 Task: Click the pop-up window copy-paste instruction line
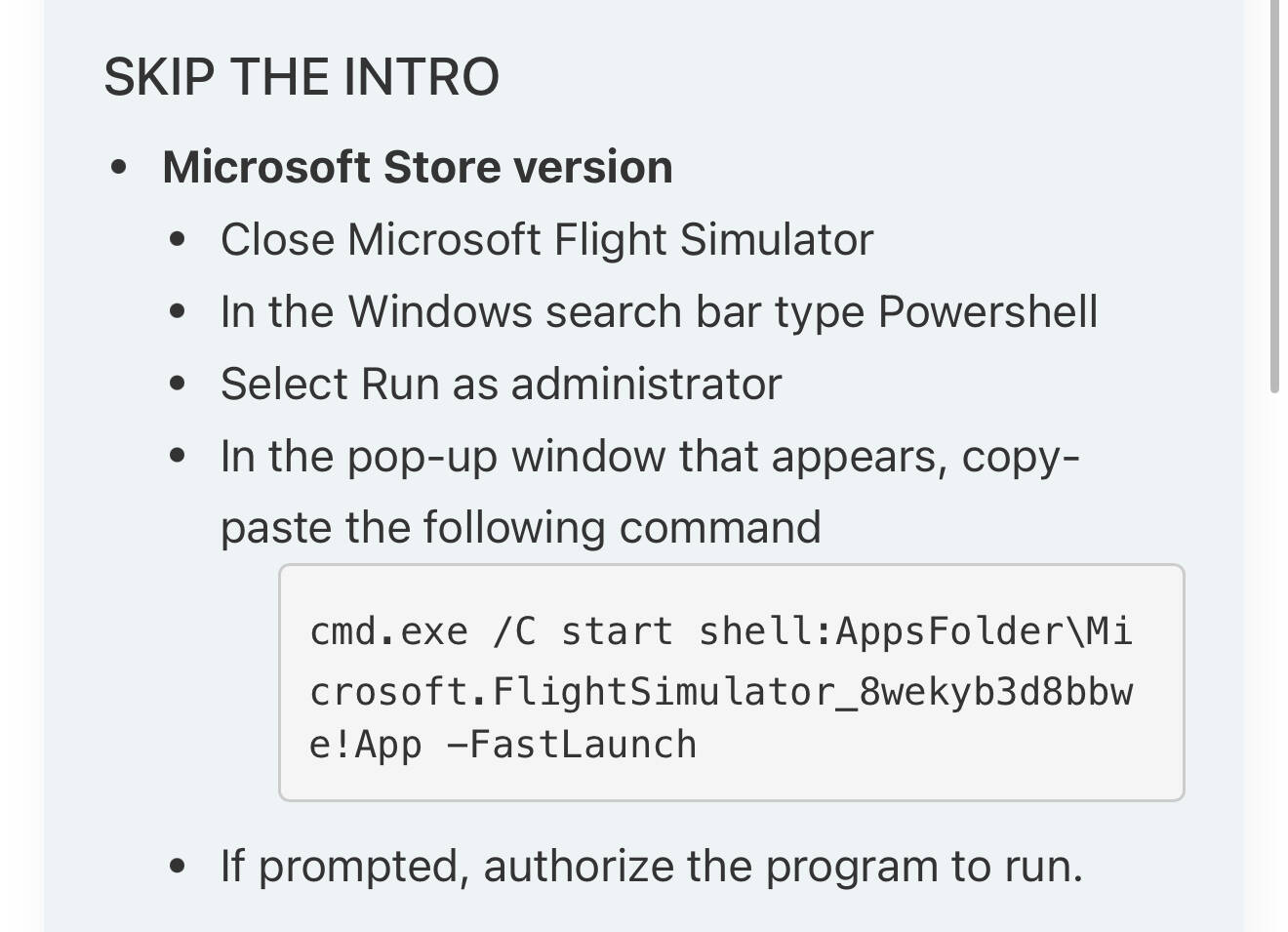coord(650,457)
